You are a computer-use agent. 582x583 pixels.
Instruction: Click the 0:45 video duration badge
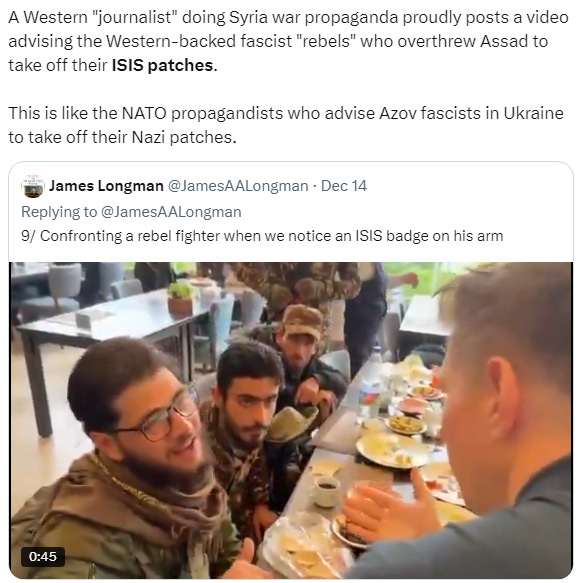point(43,557)
